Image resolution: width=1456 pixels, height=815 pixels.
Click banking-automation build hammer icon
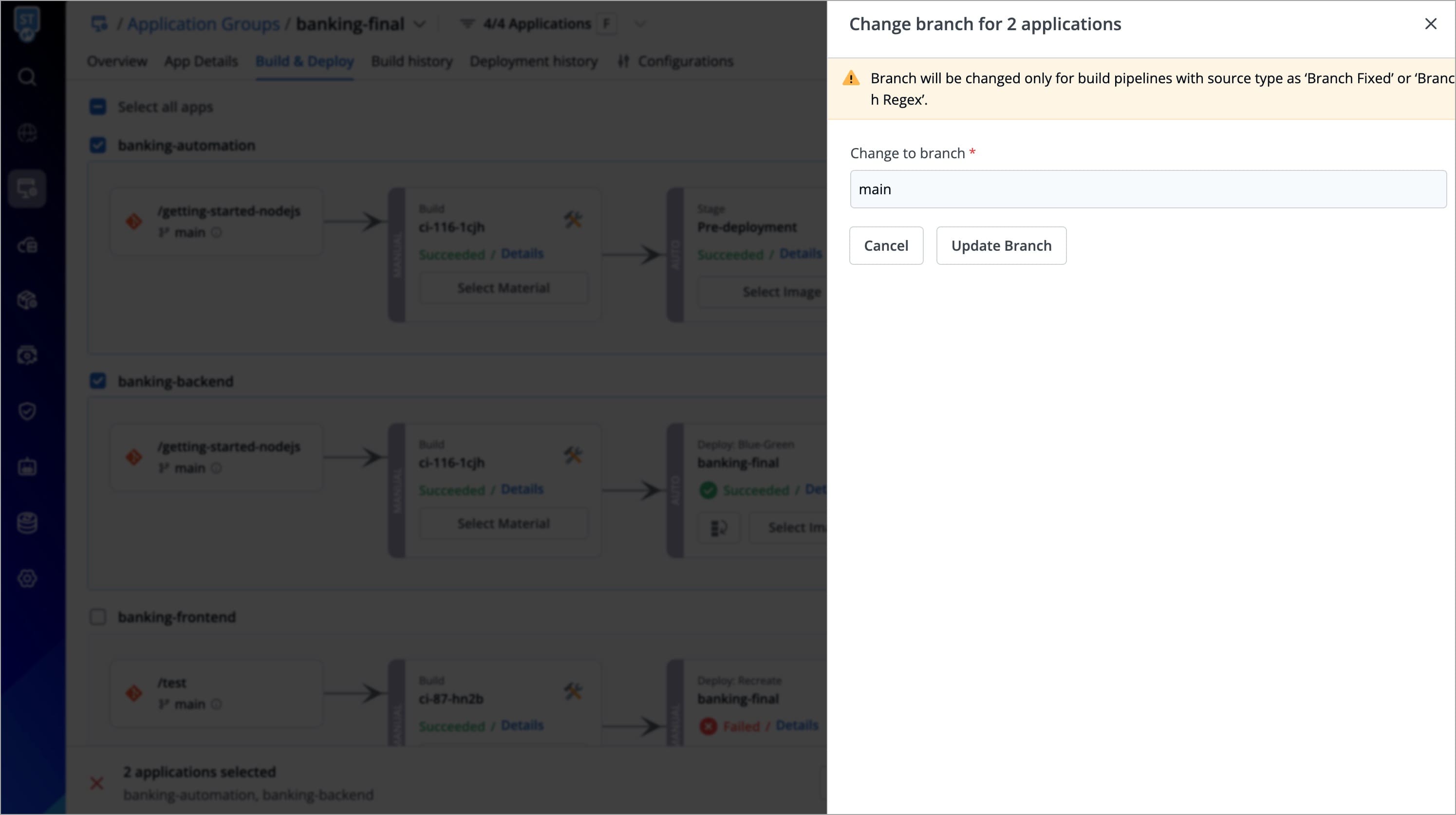573,219
